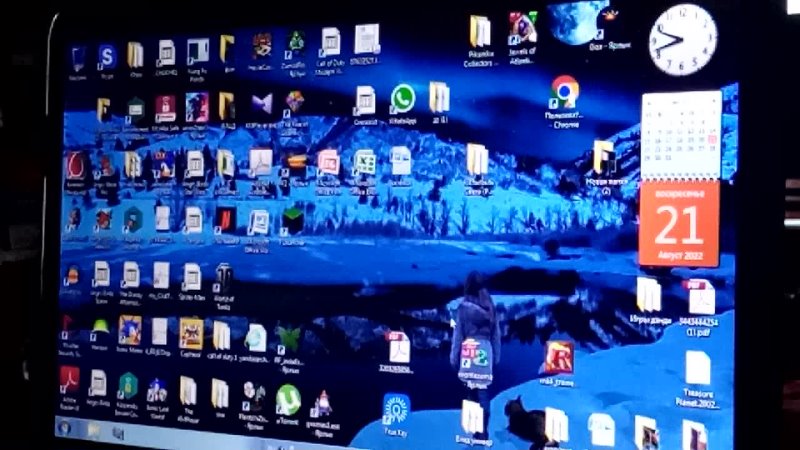800x450 pixels.
Task: Open the WhatsApp shortcut
Action: (x=403, y=99)
